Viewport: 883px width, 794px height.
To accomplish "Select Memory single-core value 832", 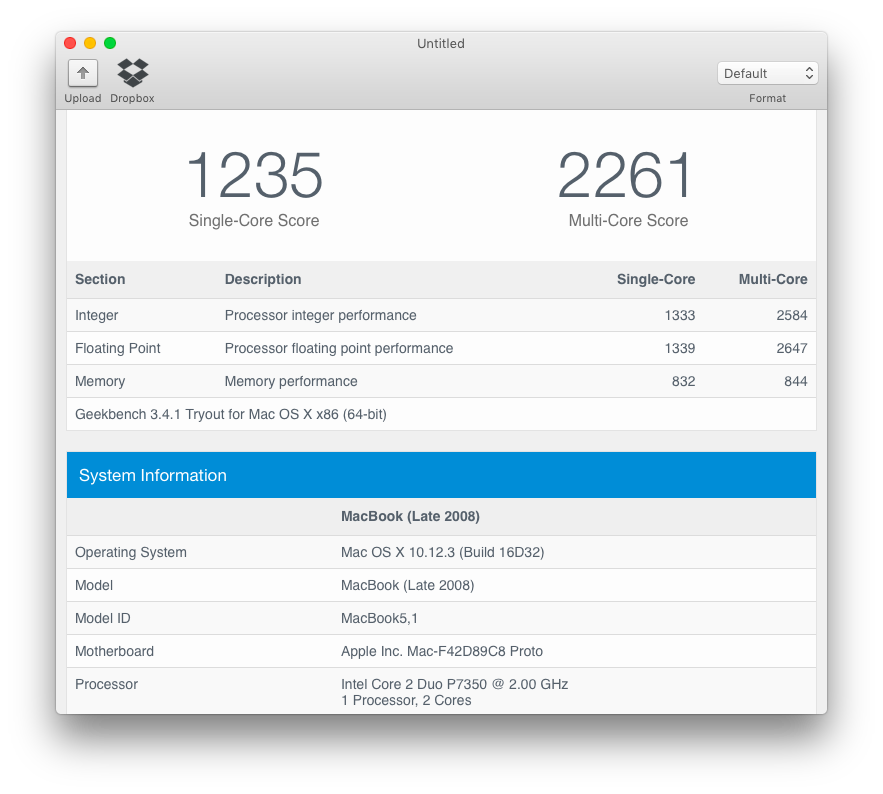I will (683, 381).
